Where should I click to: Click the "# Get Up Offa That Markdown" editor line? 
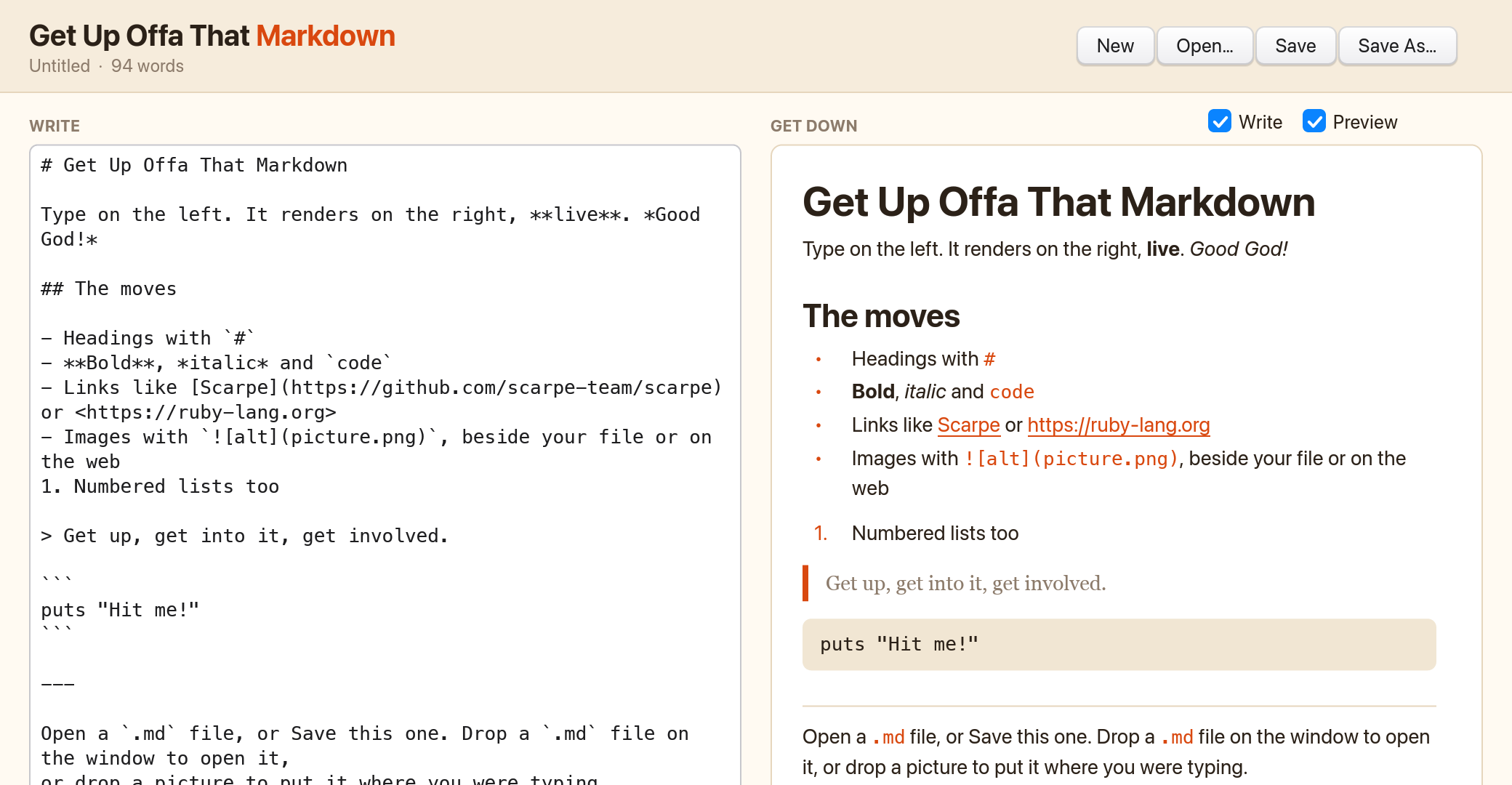(194, 165)
